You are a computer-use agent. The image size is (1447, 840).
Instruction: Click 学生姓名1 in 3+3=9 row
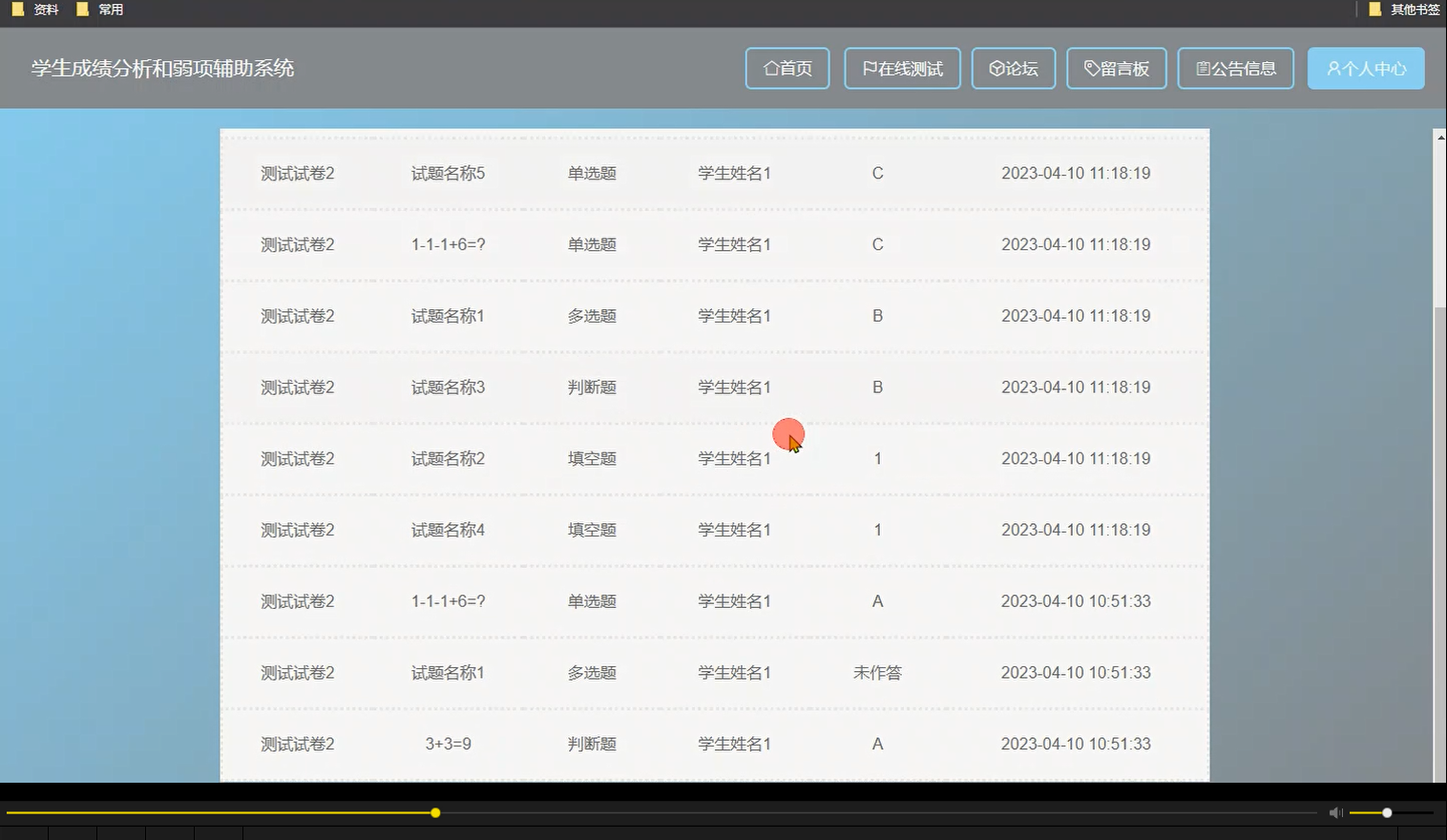[734, 744]
